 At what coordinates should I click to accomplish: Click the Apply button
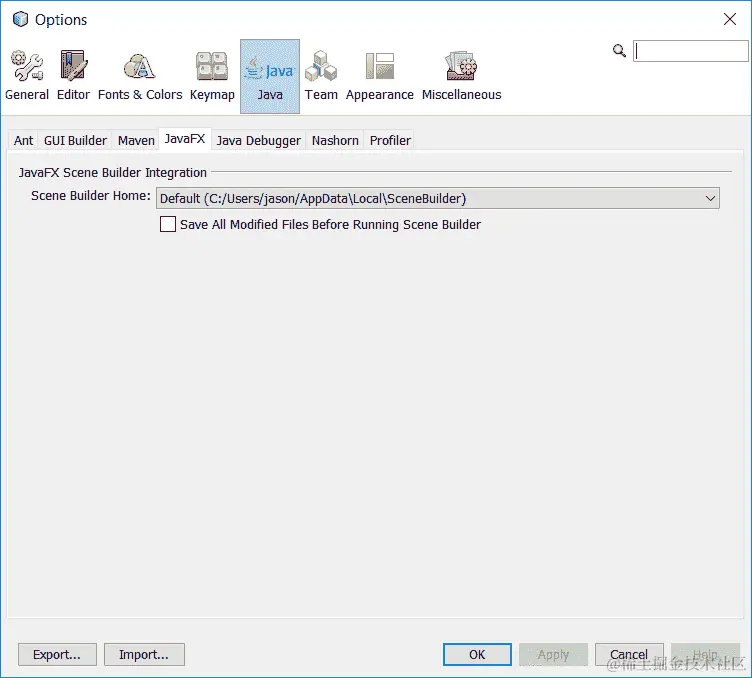[x=553, y=655]
